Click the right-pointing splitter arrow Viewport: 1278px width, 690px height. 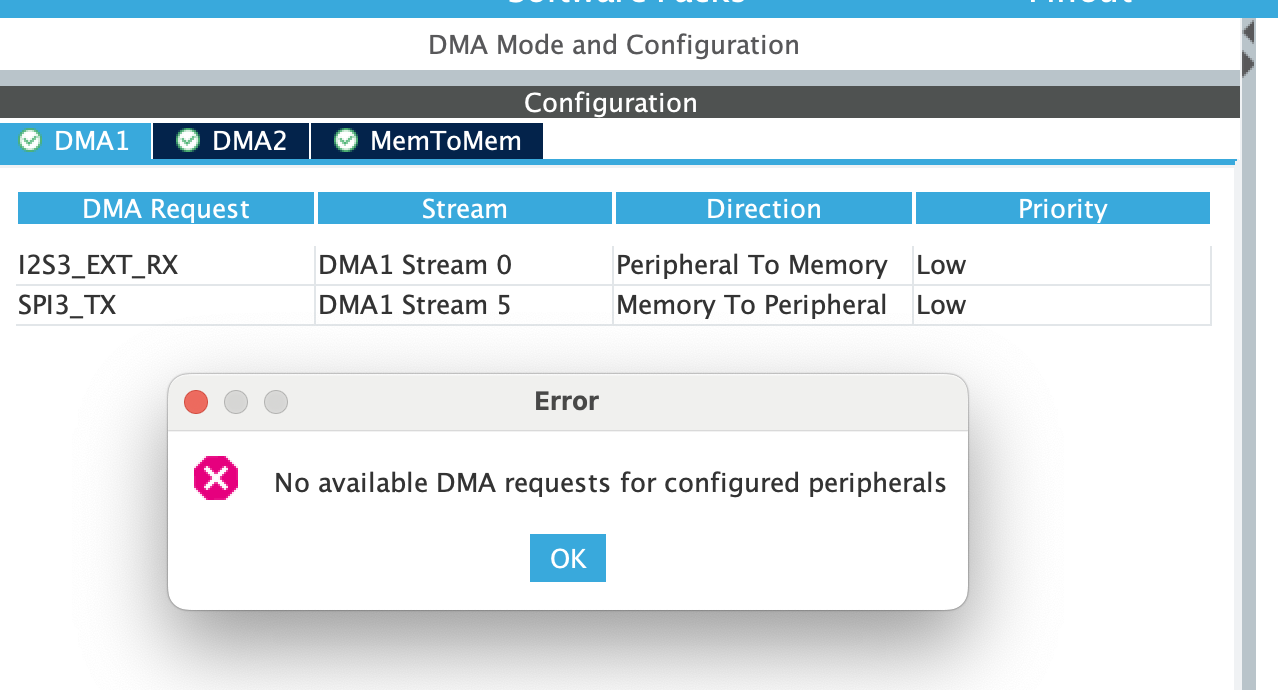click(1248, 64)
